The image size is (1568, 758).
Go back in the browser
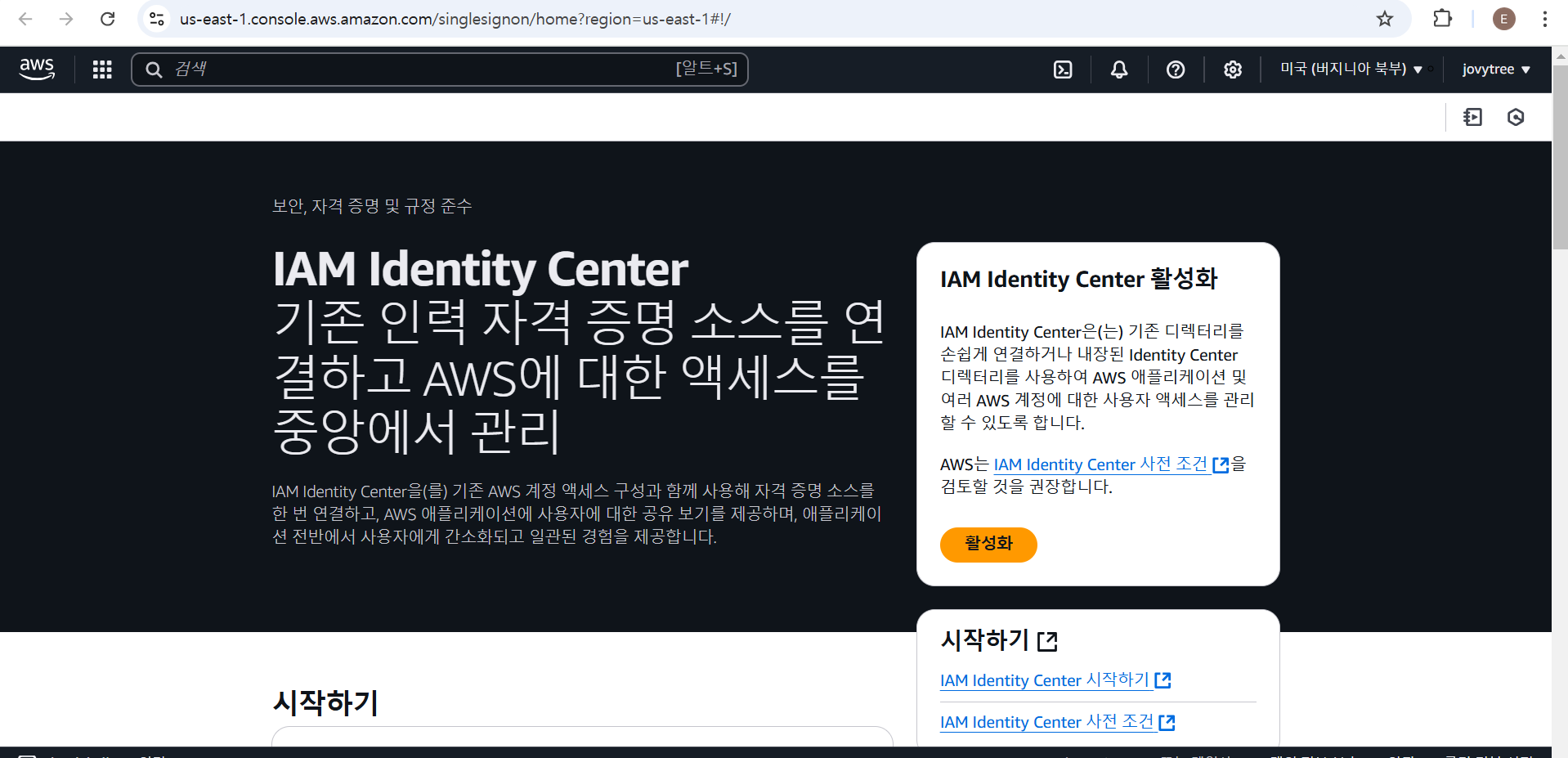tap(25, 19)
